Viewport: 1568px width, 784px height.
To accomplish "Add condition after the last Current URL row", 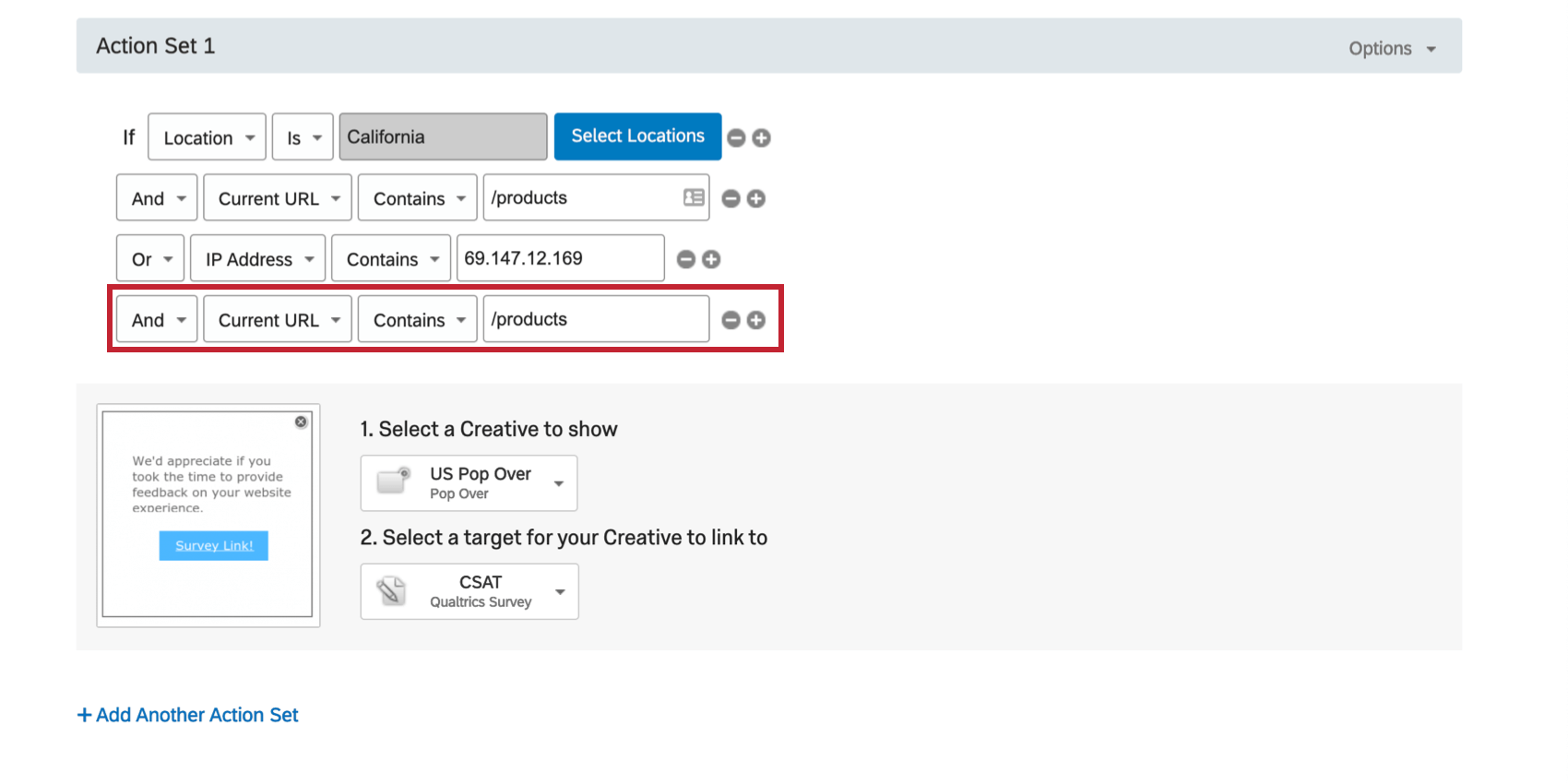I will pyautogui.click(x=755, y=320).
